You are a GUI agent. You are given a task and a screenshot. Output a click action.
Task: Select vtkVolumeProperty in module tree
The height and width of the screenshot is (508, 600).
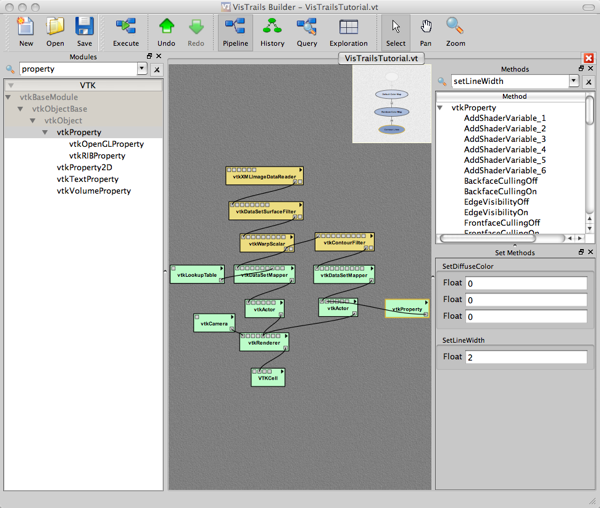pos(94,191)
